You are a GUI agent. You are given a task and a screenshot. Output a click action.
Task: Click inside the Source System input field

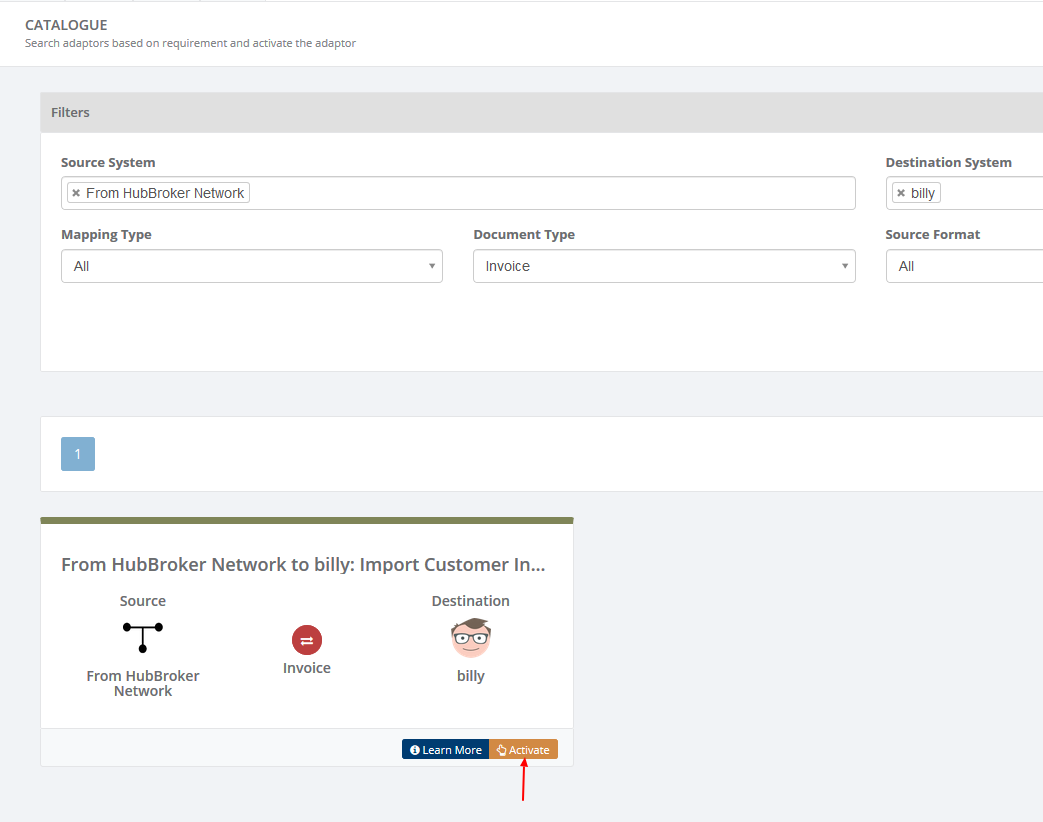[458, 193]
